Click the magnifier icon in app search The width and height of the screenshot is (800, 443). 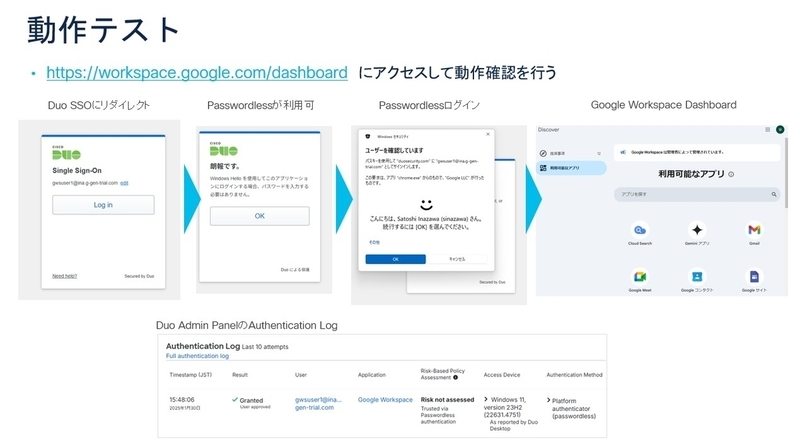[773, 194]
